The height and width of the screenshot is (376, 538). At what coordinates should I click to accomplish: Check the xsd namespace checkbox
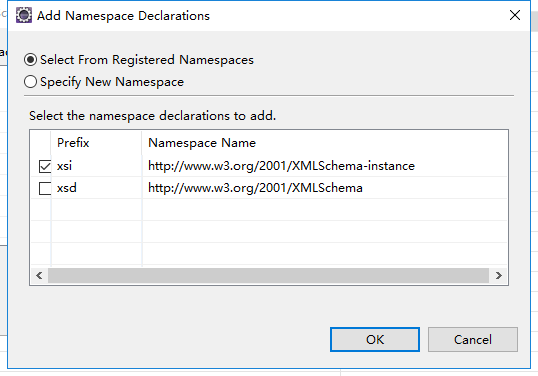[x=45, y=188]
